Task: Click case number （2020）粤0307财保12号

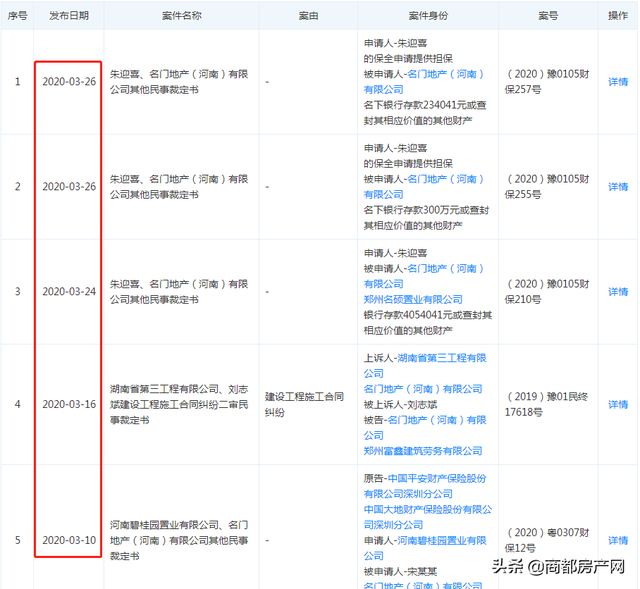Action: pos(547,540)
